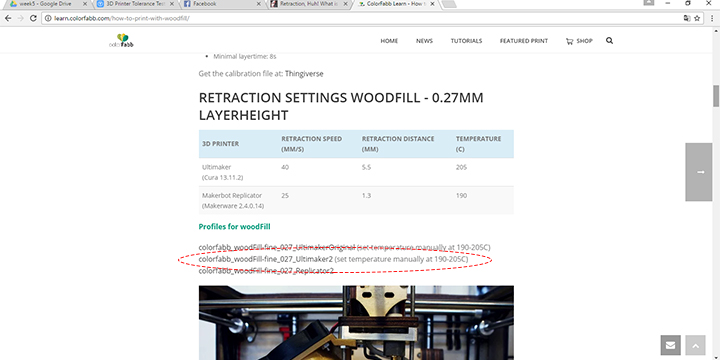Click the 3D PRINTER column header
Image resolution: width=720 pixels, height=360 pixels.
click(x=220, y=144)
